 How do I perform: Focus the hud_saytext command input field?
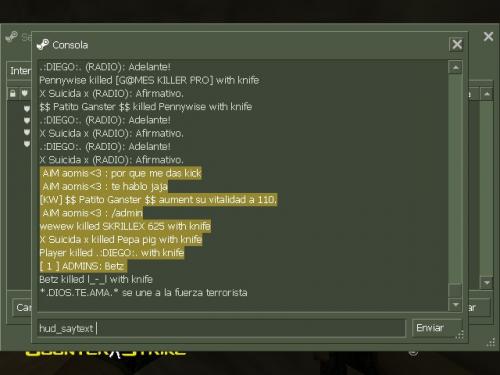click(222, 328)
